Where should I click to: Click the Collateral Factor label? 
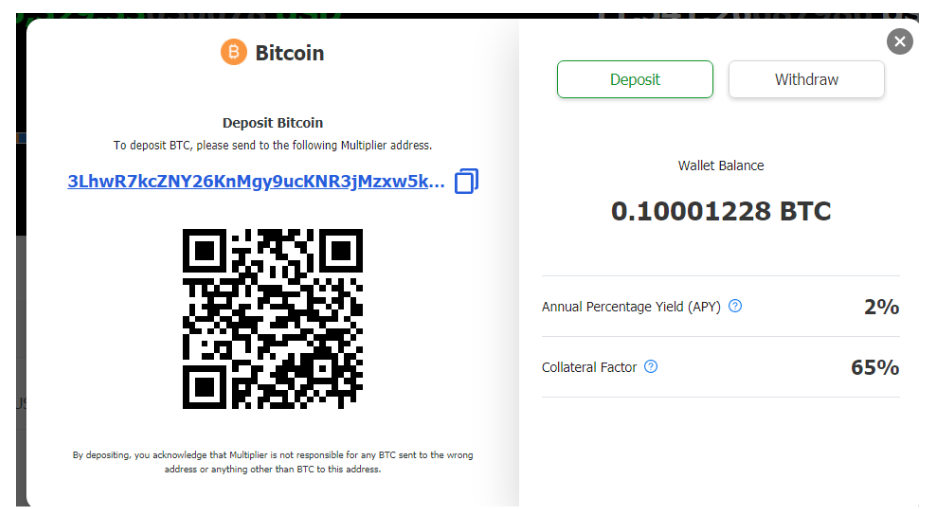point(589,367)
